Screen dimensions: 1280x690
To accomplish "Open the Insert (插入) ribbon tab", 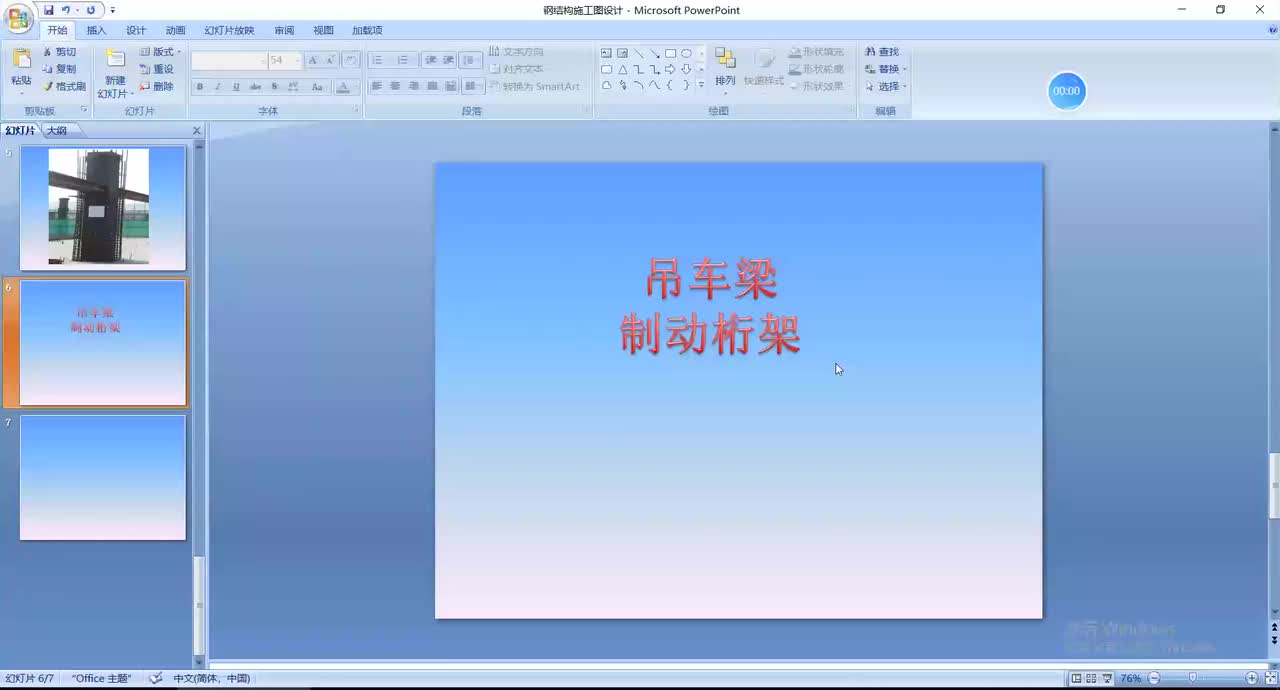I will coord(96,31).
